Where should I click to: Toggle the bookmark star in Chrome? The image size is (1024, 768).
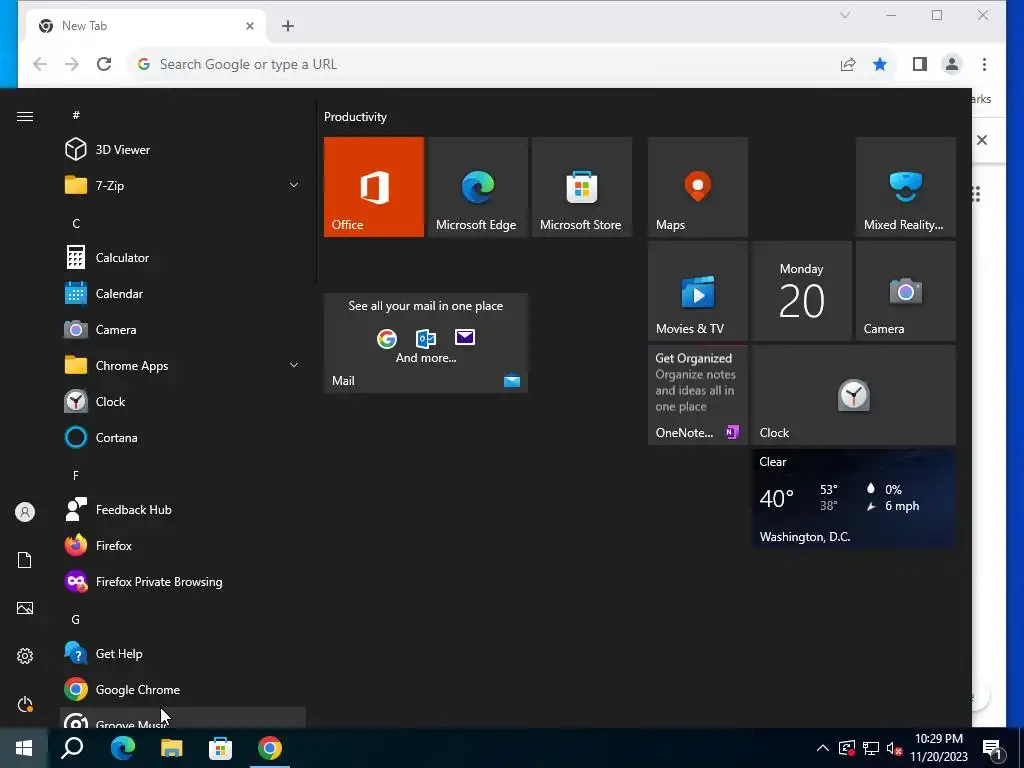pos(880,64)
